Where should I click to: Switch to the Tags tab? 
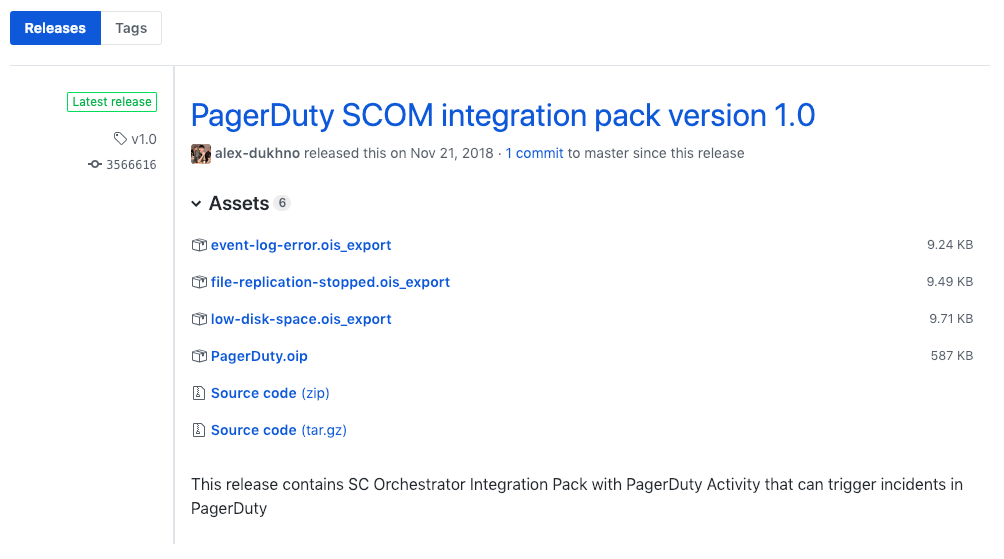coord(131,28)
